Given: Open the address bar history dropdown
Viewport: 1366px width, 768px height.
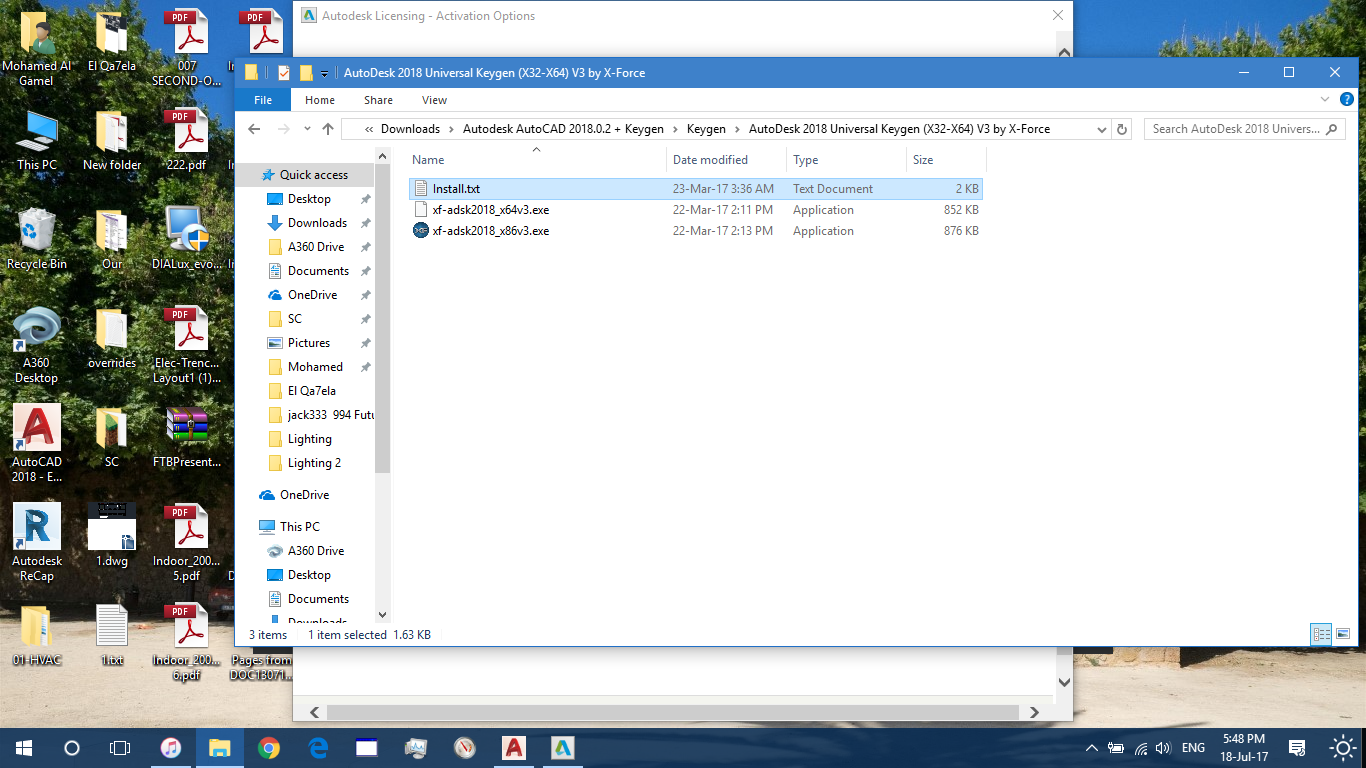Looking at the screenshot, I should pyautogui.click(x=1101, y=129).
